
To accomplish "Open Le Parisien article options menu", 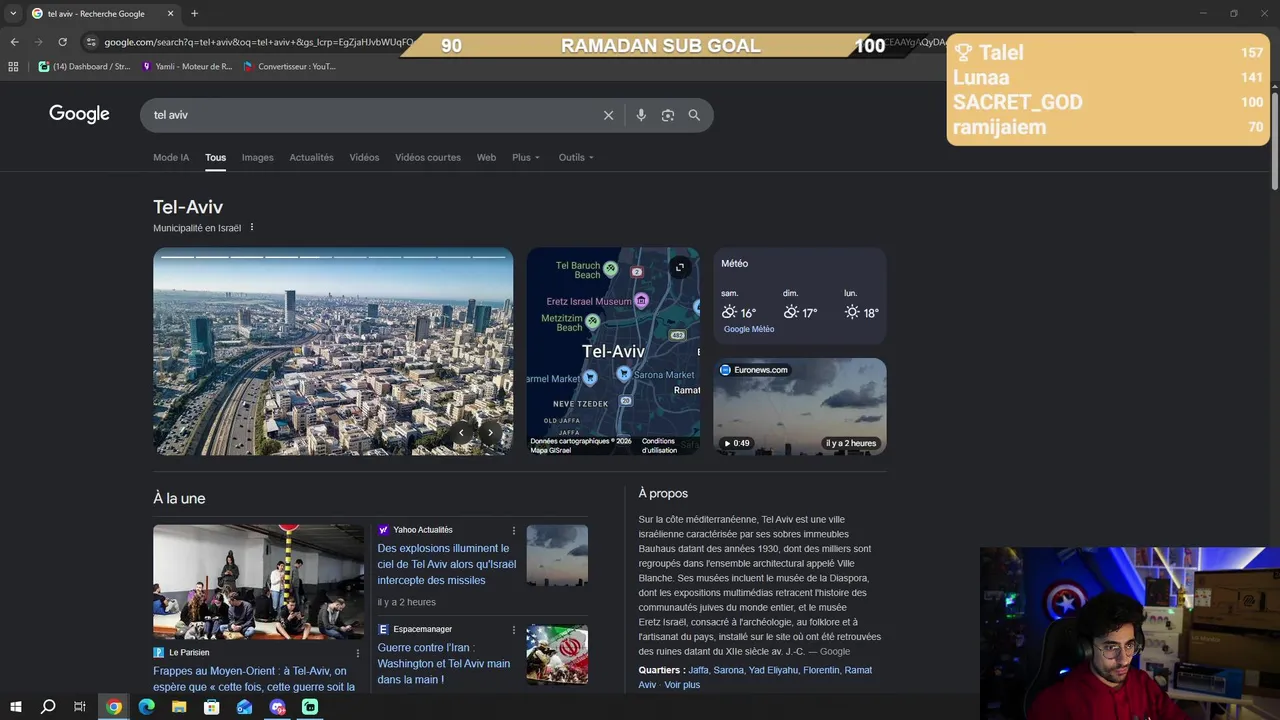I will 358,653.
